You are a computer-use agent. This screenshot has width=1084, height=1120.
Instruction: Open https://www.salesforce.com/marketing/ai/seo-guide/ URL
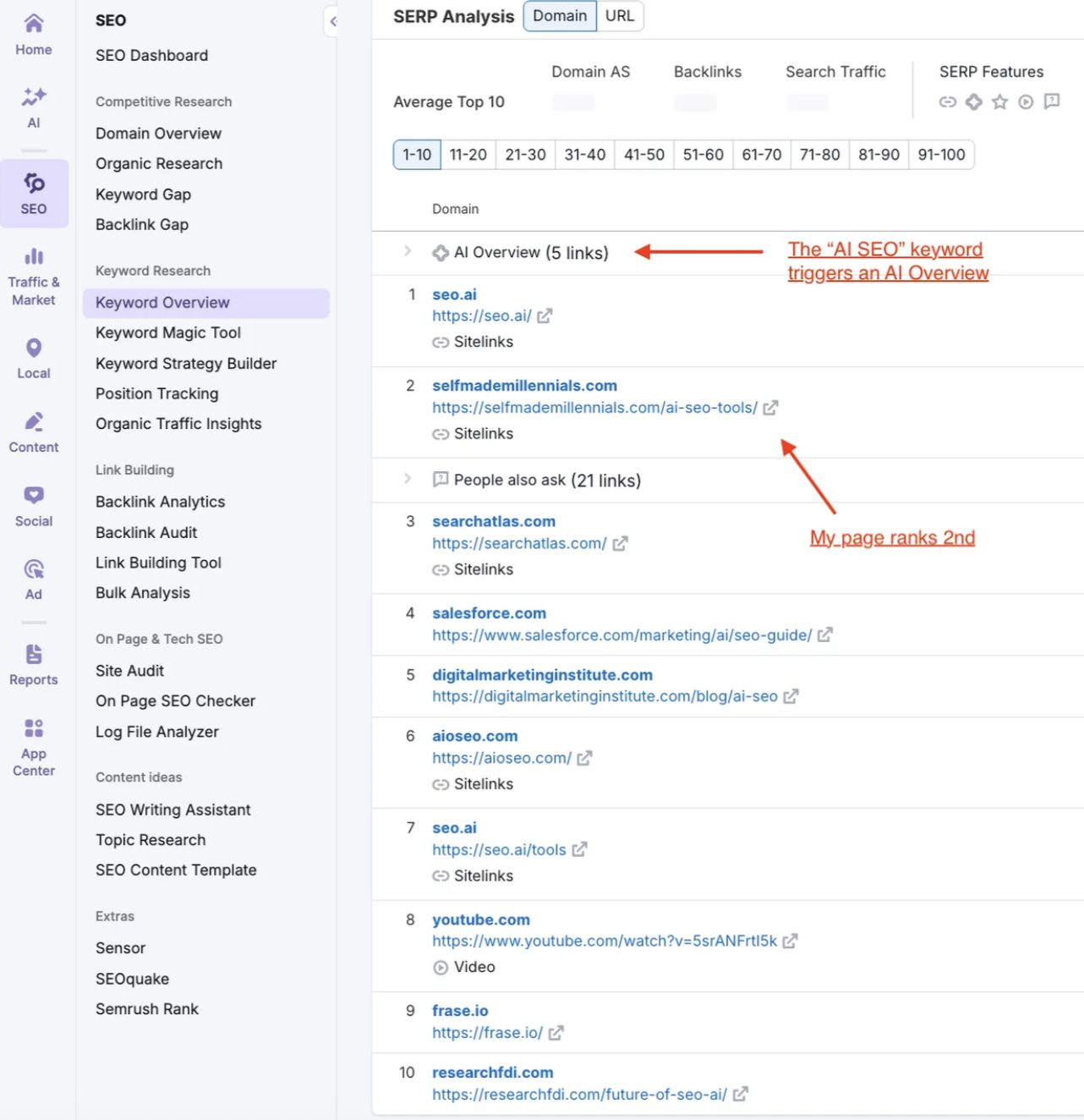622,634
